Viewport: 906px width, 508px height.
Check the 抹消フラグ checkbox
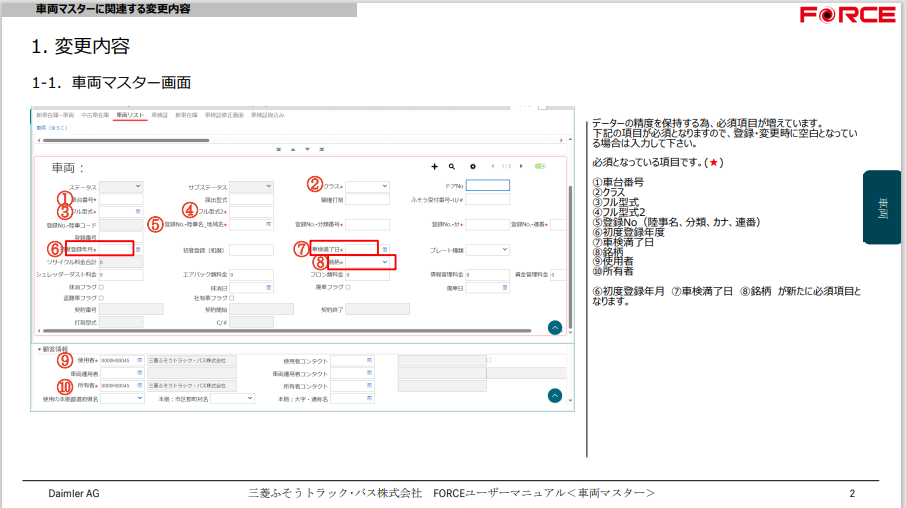[101, 286]
